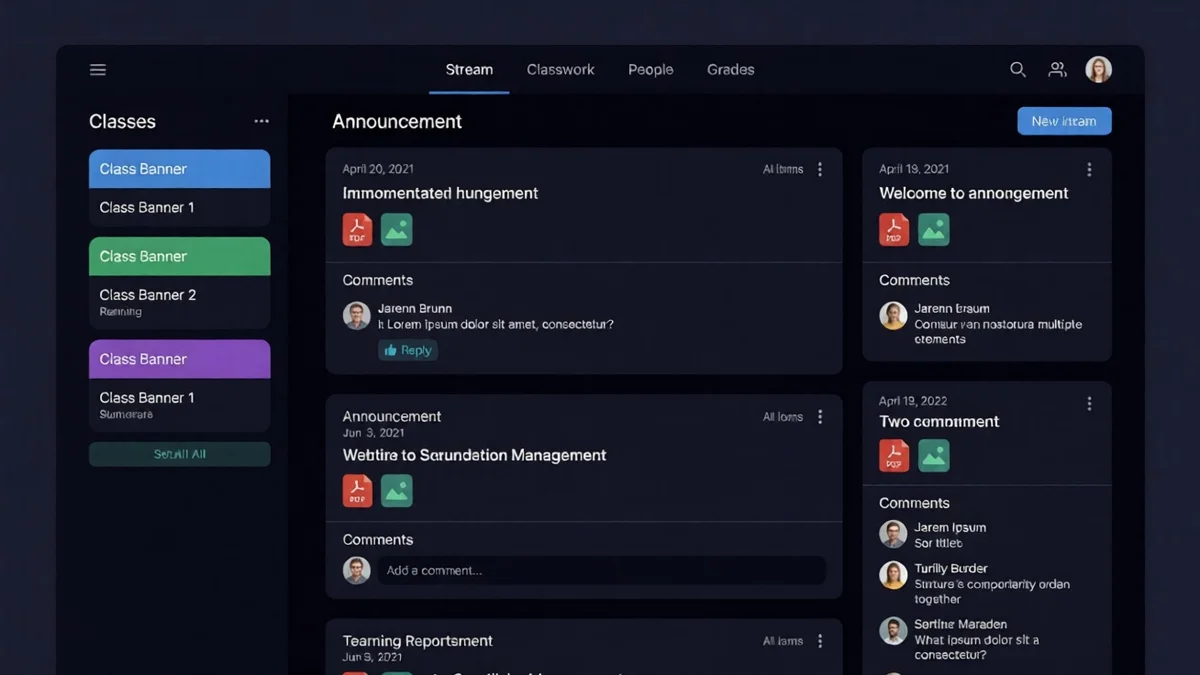Image resolution: width=1200 pixels, height=675 pixels.
Task: Click the Two compiment post title
Action: coord(939,421)
